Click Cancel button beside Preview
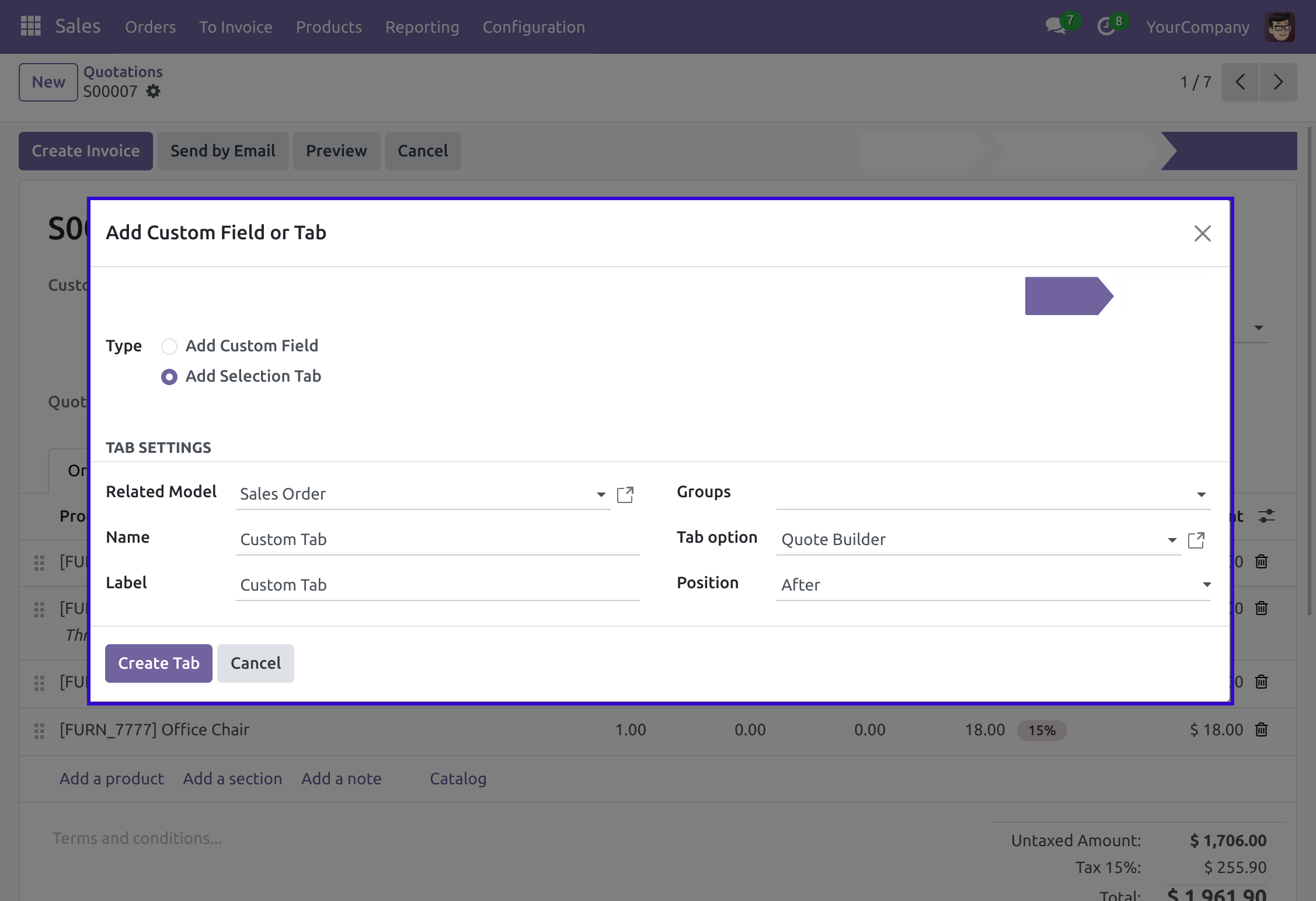 click(x=423, y=151)
